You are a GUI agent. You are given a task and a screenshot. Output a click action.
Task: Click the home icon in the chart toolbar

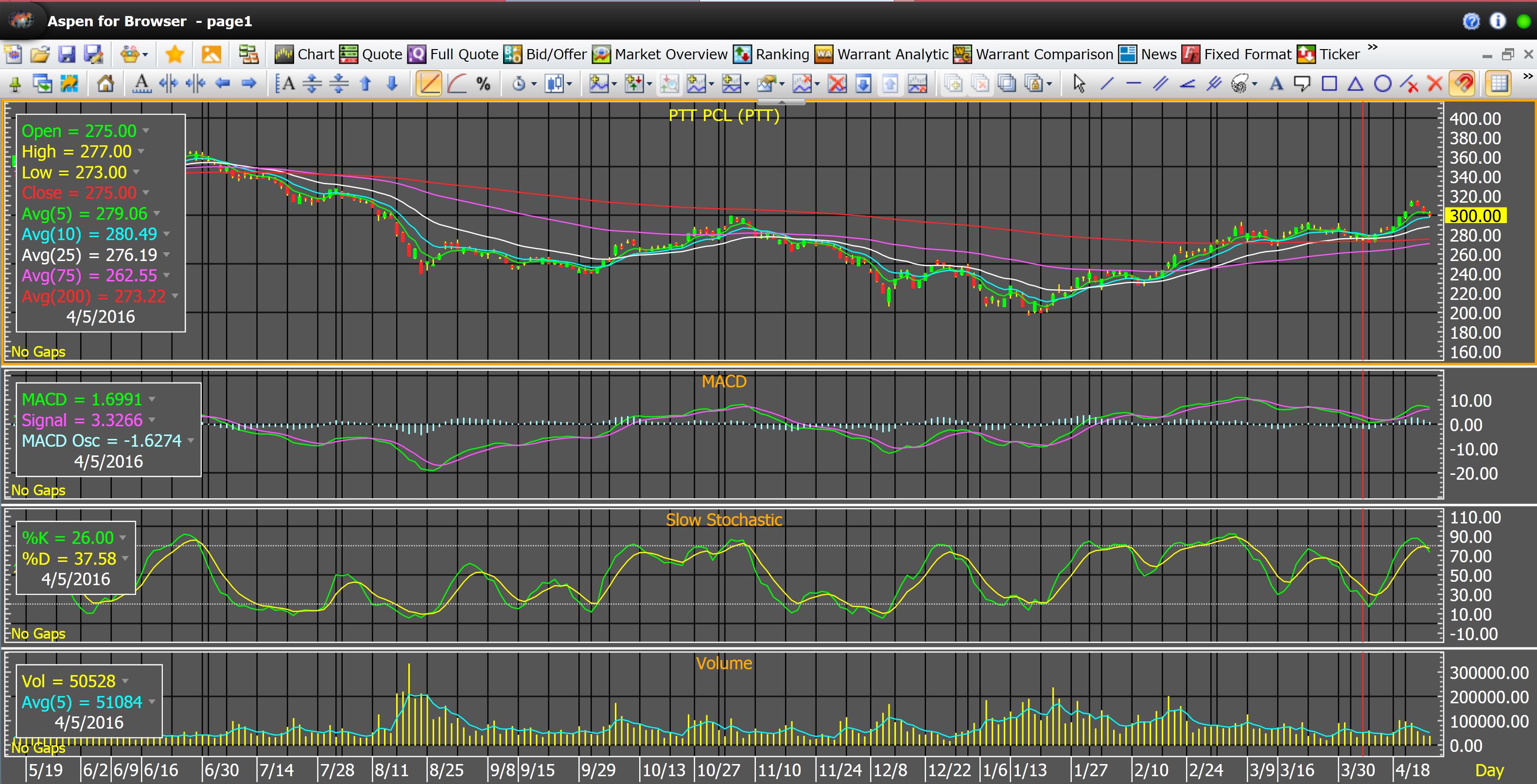(x=105, y=84)
